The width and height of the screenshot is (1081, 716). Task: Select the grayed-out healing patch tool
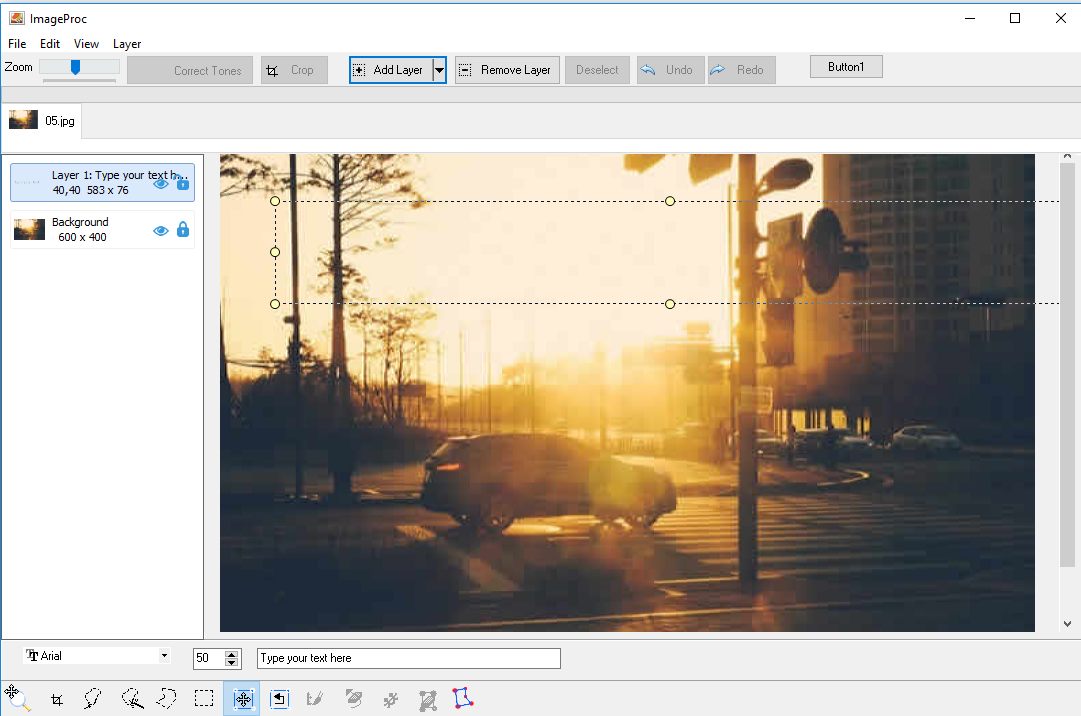click(x=390, y=700)
